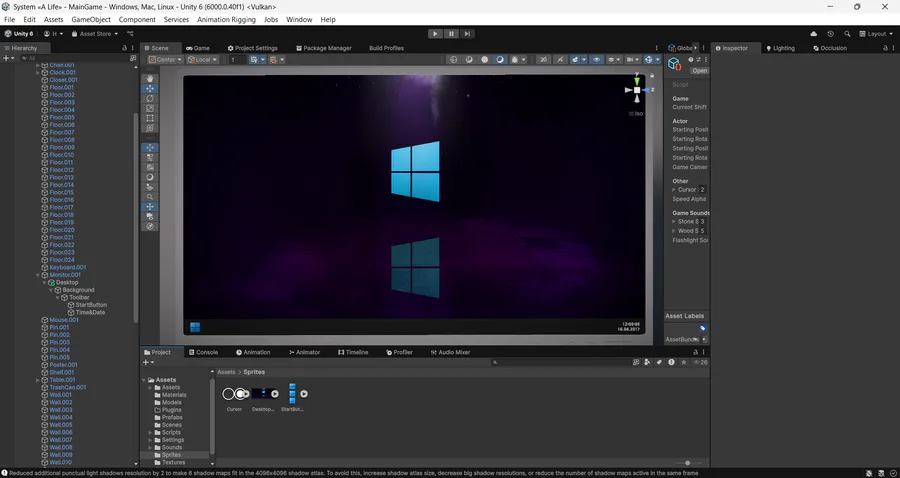Screen dimensions: 900x478
Task: Click the Pause button
Action: pyautogui.click(x=451, y=33)
